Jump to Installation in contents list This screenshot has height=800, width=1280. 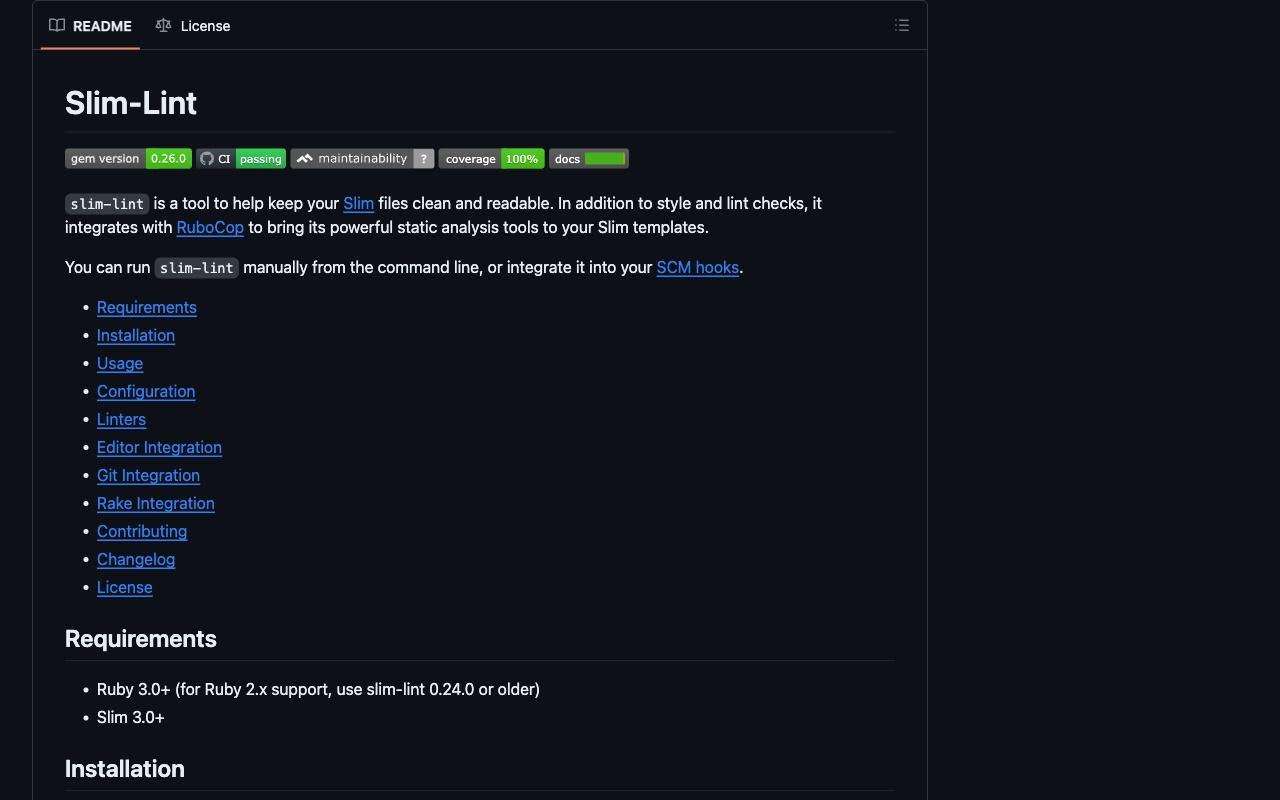136,335
